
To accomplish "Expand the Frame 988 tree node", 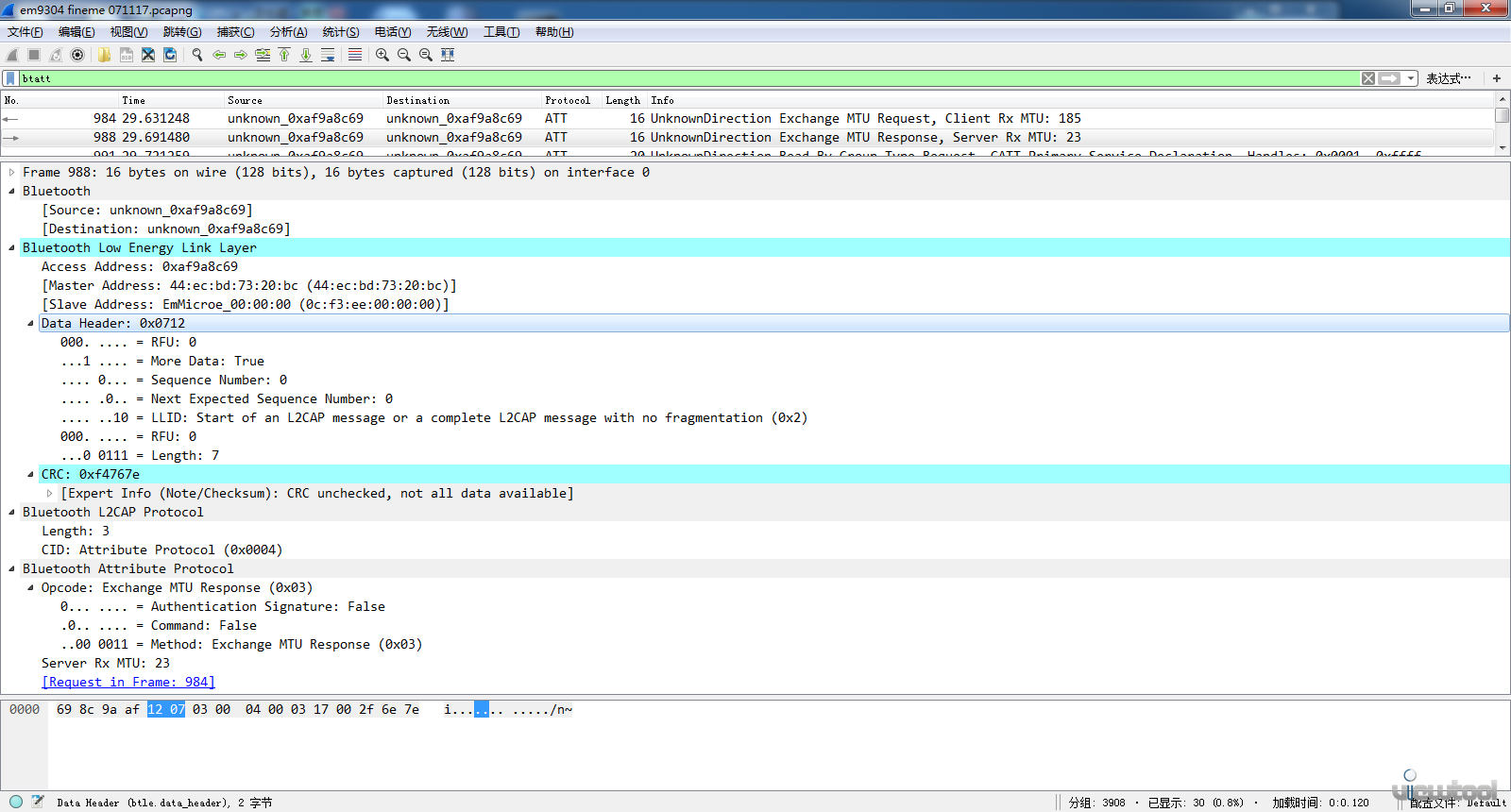I will click(11, 173).
